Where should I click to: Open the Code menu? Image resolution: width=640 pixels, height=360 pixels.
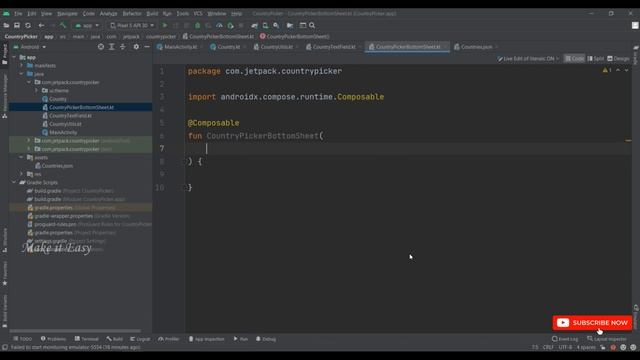point(89,13)
